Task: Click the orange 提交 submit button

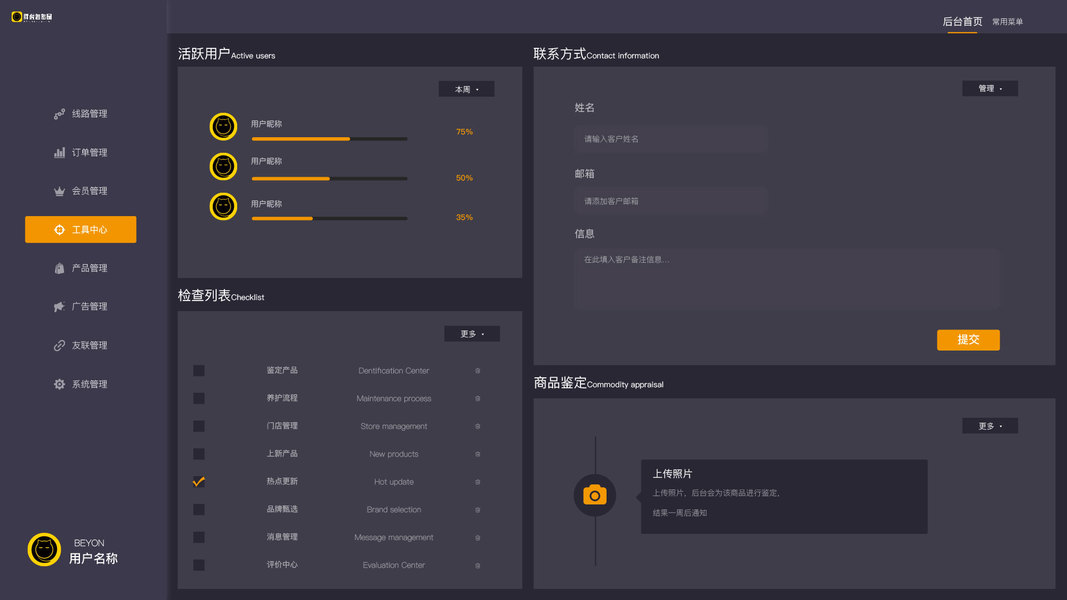Action: pos(968,339)
